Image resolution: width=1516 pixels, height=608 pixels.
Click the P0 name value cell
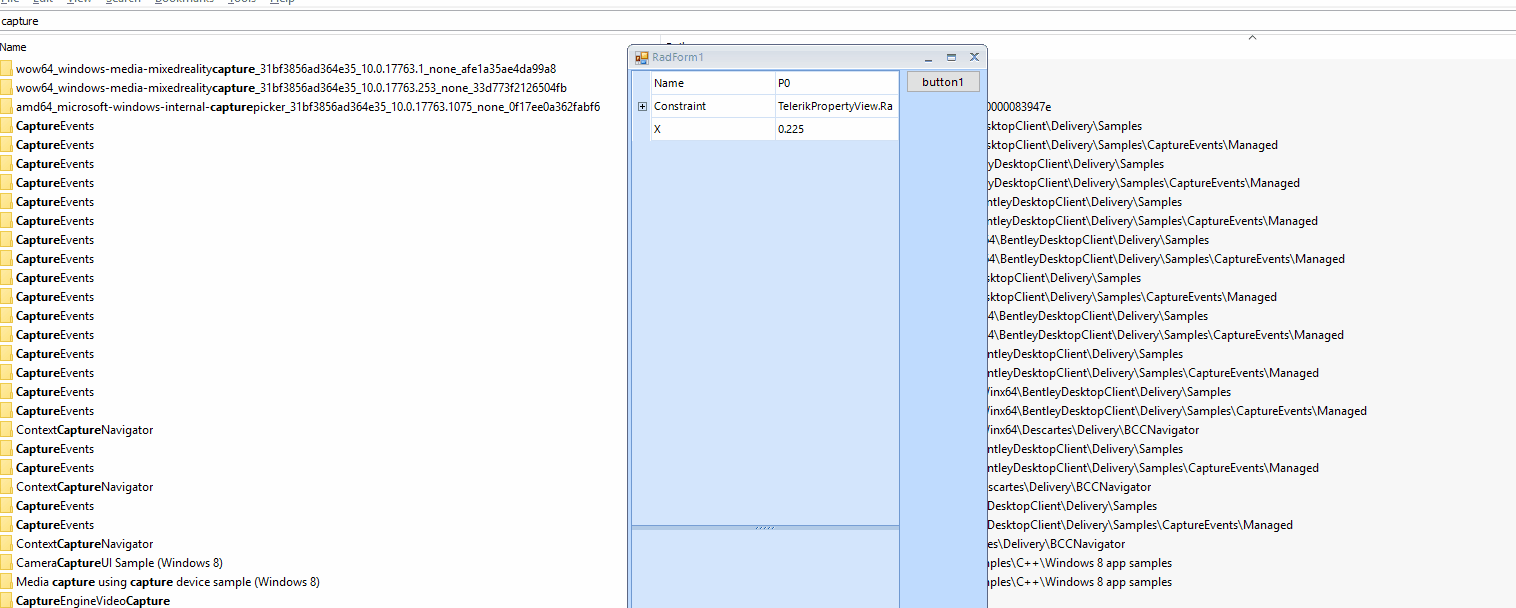pyautogui.click(x=837, y=83)
